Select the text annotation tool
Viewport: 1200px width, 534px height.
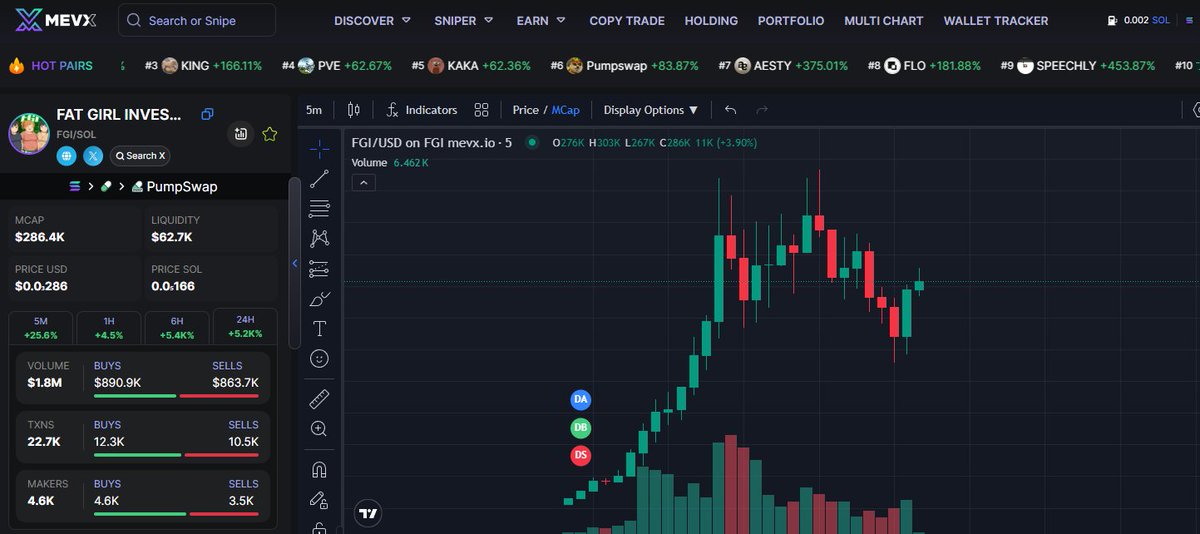pyautogui.click(x=319, y=328)
